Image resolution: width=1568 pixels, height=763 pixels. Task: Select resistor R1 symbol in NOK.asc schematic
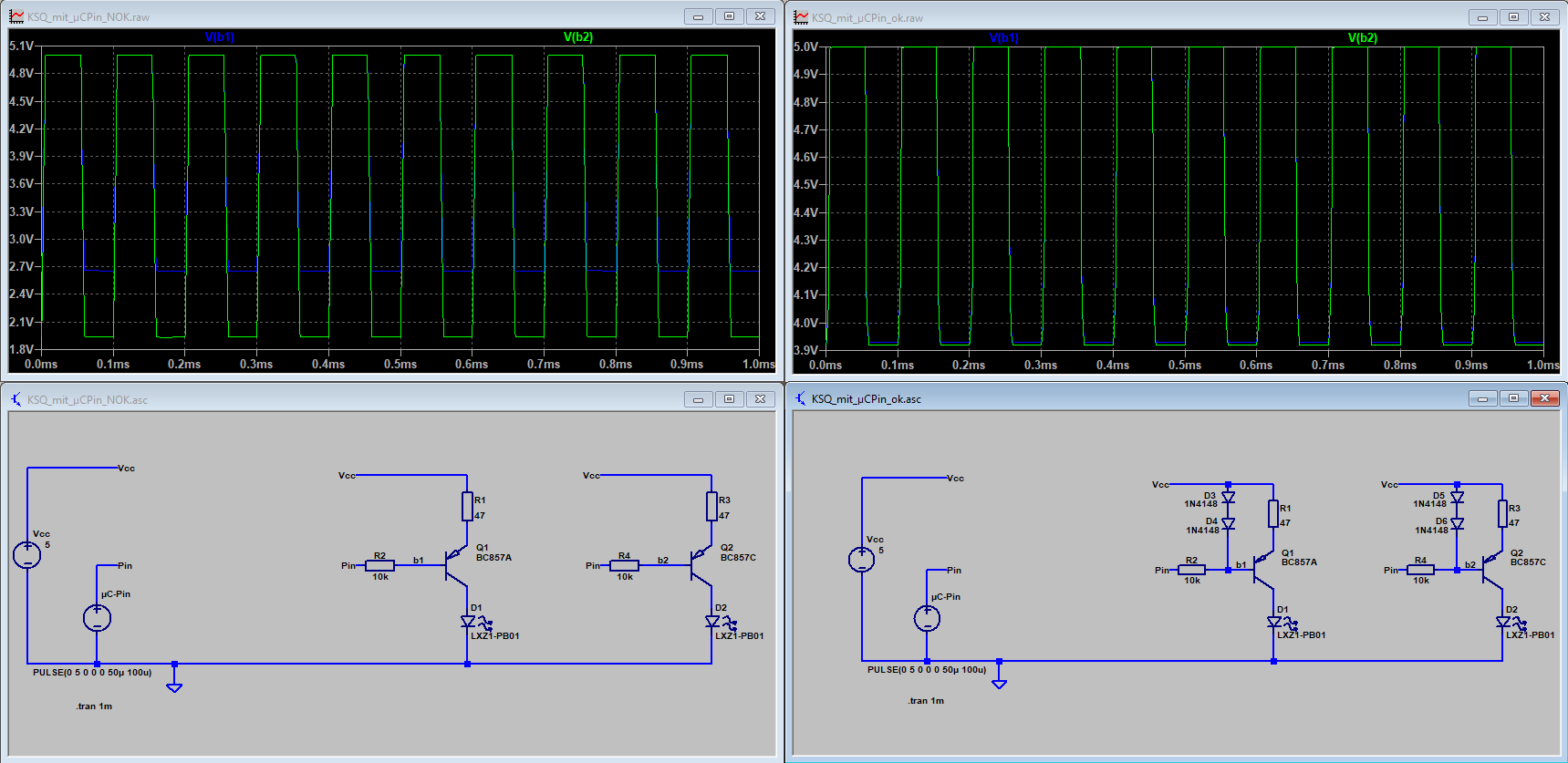coord(467,507)
